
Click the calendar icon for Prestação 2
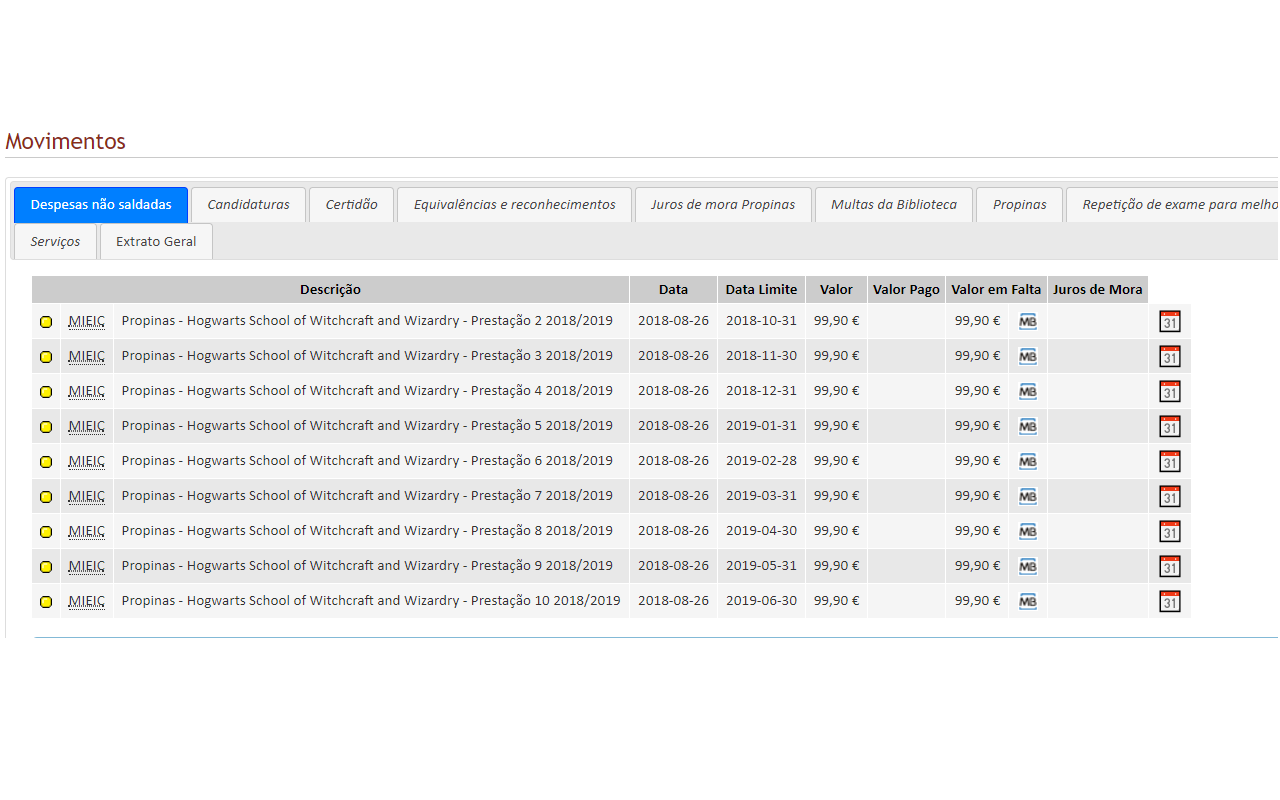[x=1170, y=321]
